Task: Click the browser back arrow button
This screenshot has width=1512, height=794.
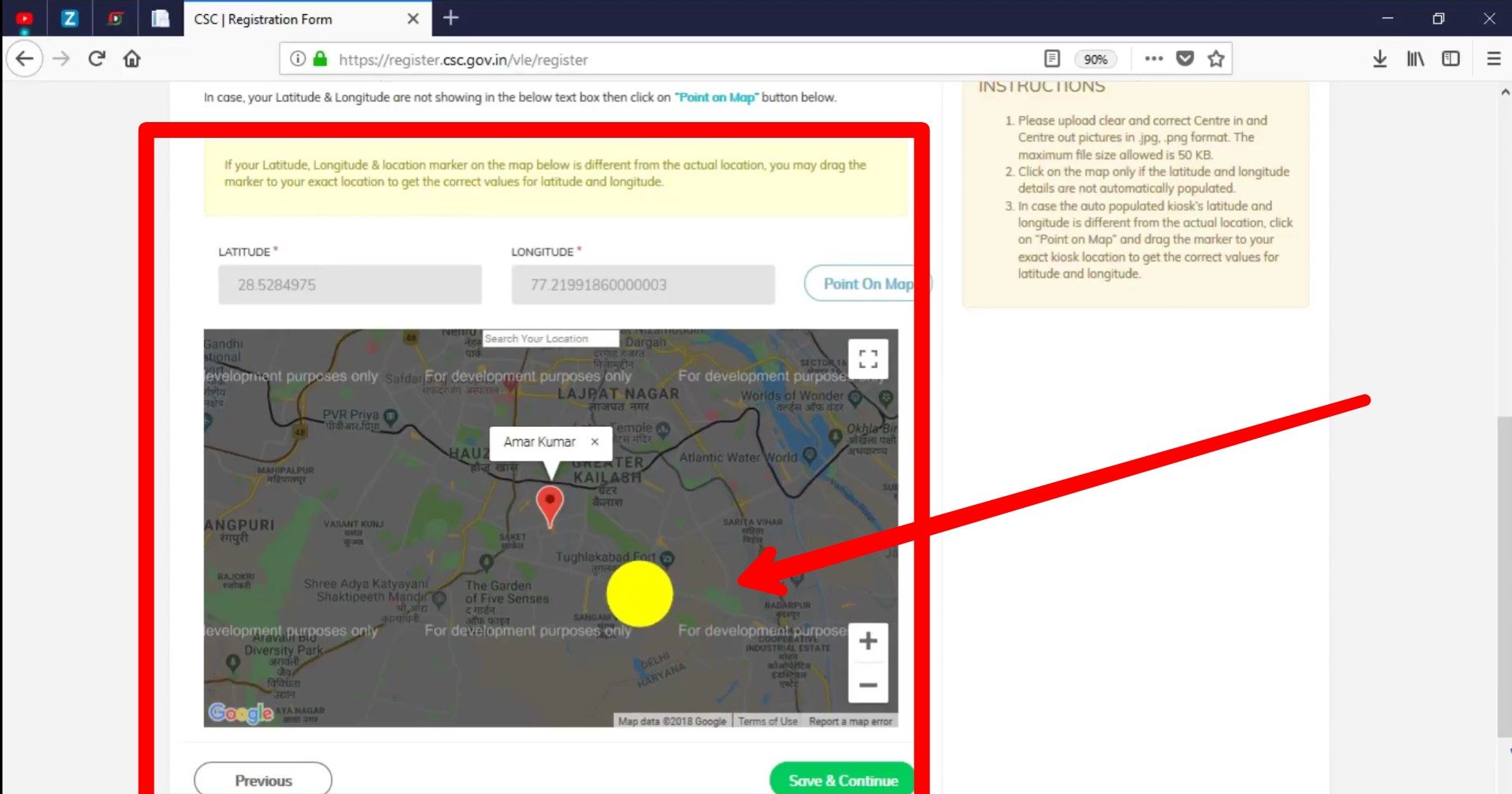Action: tap(24, 59)
